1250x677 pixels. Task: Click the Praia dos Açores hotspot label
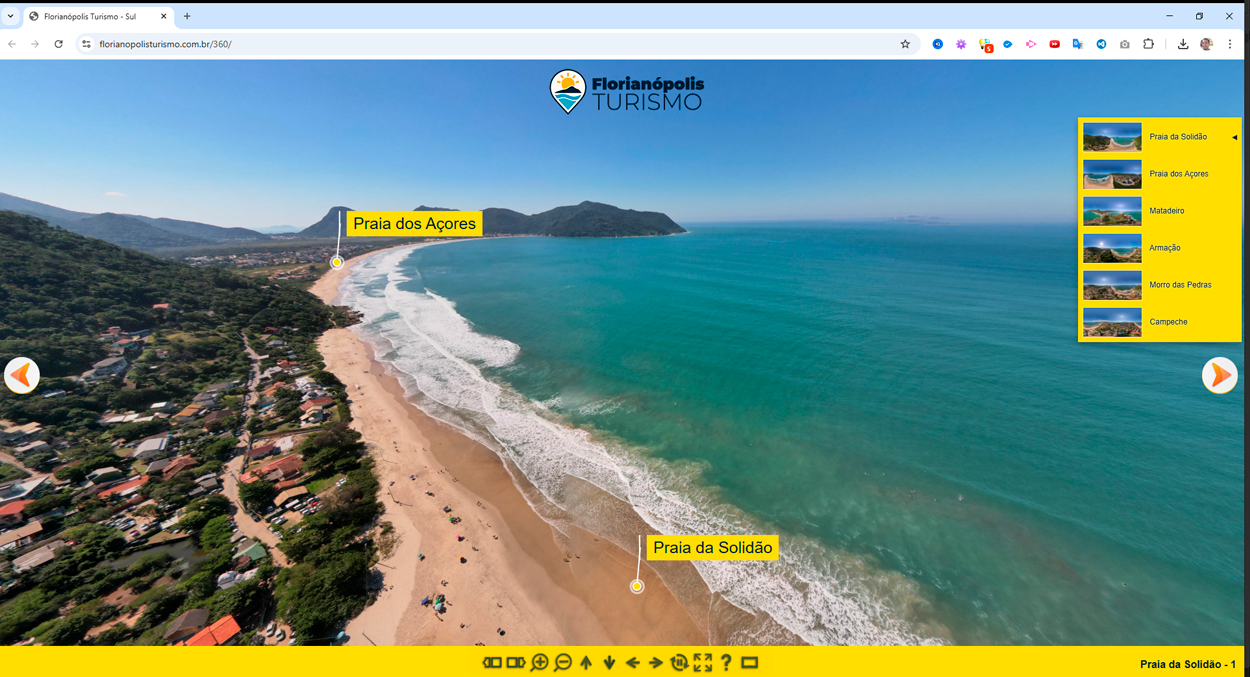(414, 224)
